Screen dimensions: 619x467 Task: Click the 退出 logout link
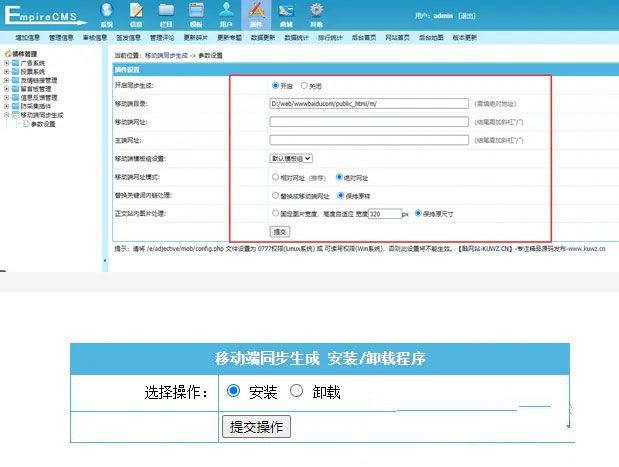click(467, 16)
